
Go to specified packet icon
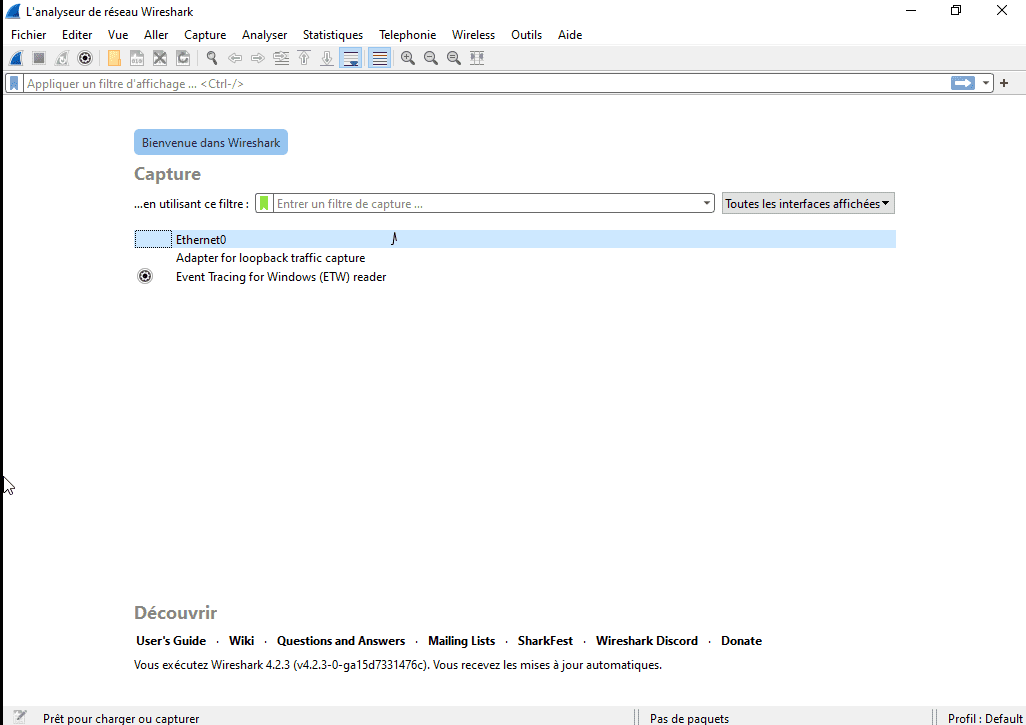click(x=281, y=58)
